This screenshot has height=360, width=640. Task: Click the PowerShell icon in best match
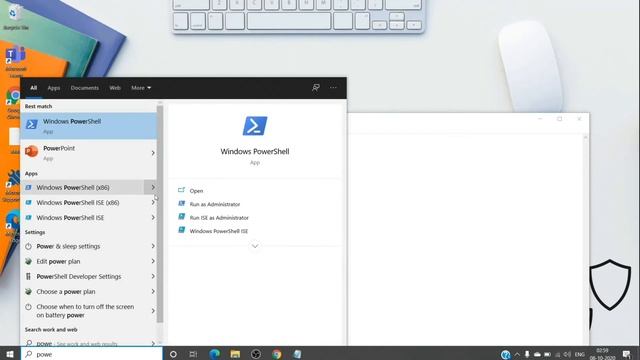[32, 124]
